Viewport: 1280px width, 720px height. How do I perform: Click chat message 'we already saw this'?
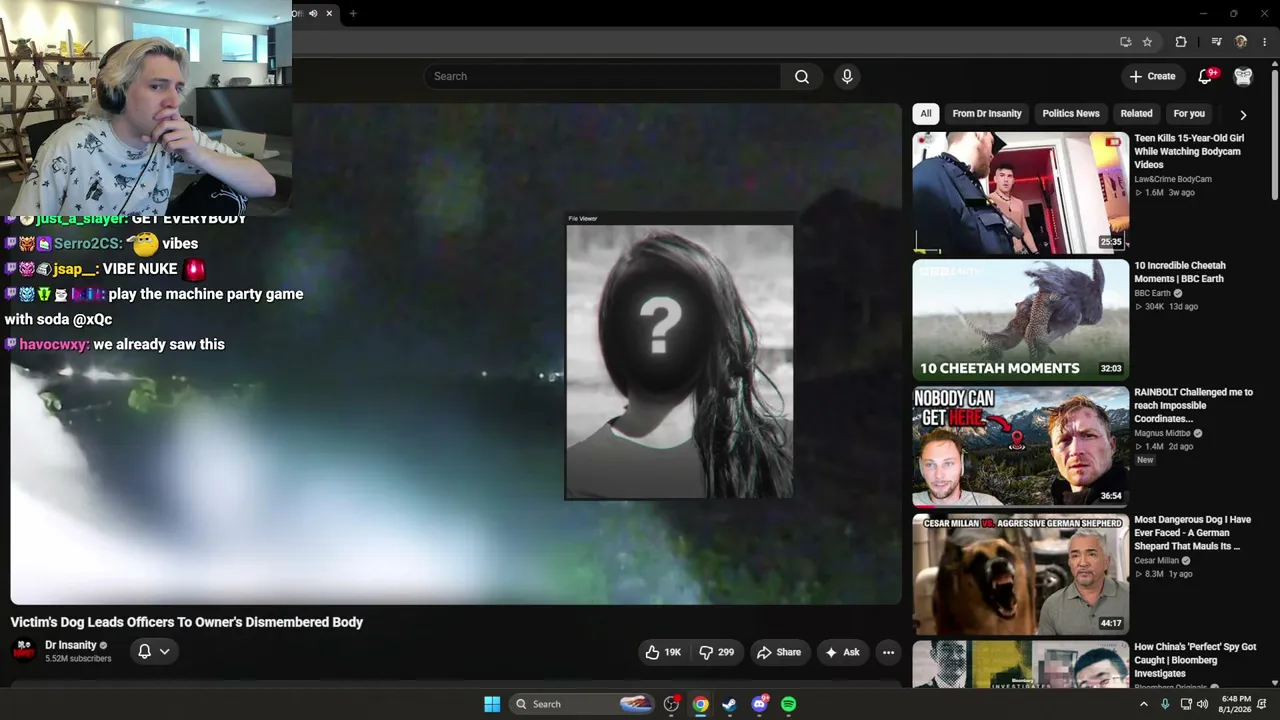click(x=159, y=345)
